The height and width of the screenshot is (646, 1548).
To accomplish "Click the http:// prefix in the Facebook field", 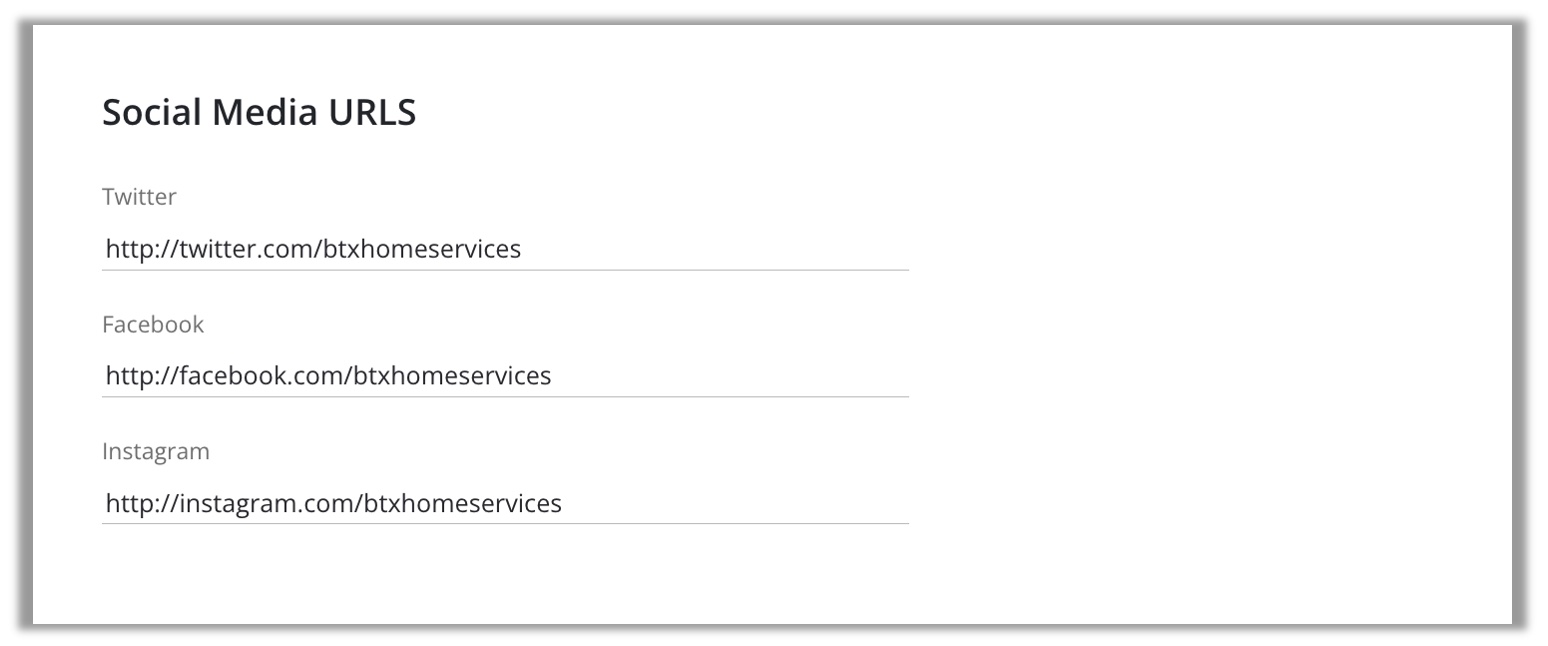I will [x=141, y=376].
